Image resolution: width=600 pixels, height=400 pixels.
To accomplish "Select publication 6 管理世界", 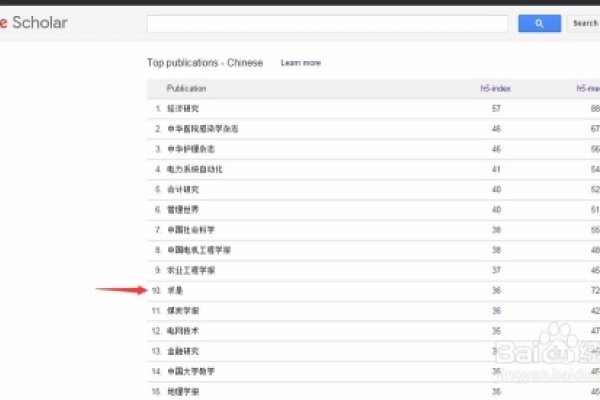I will tap(183, 210).
